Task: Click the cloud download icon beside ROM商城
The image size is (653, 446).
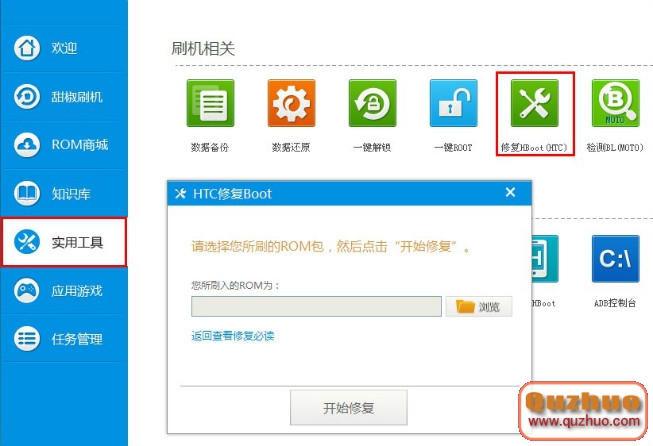Action: click(27, 145)
